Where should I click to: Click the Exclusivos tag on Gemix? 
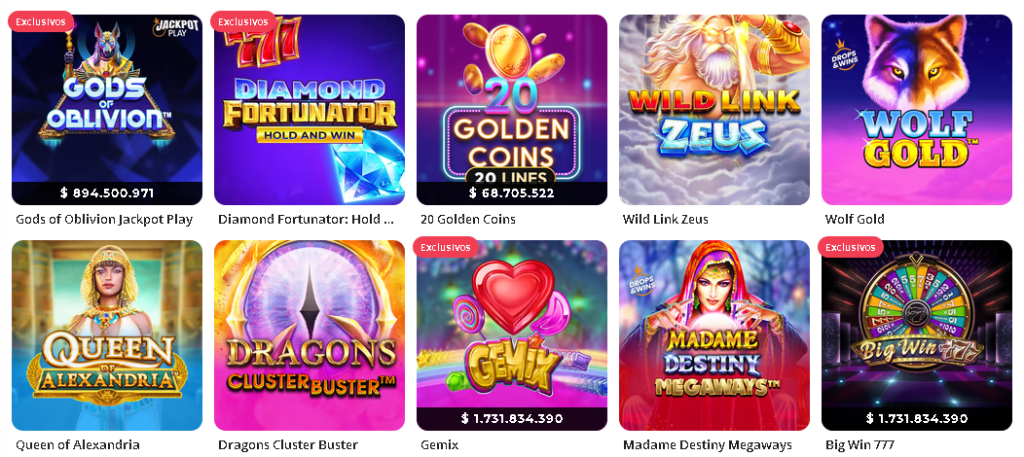pyautogui.click(x=445, y=247)
